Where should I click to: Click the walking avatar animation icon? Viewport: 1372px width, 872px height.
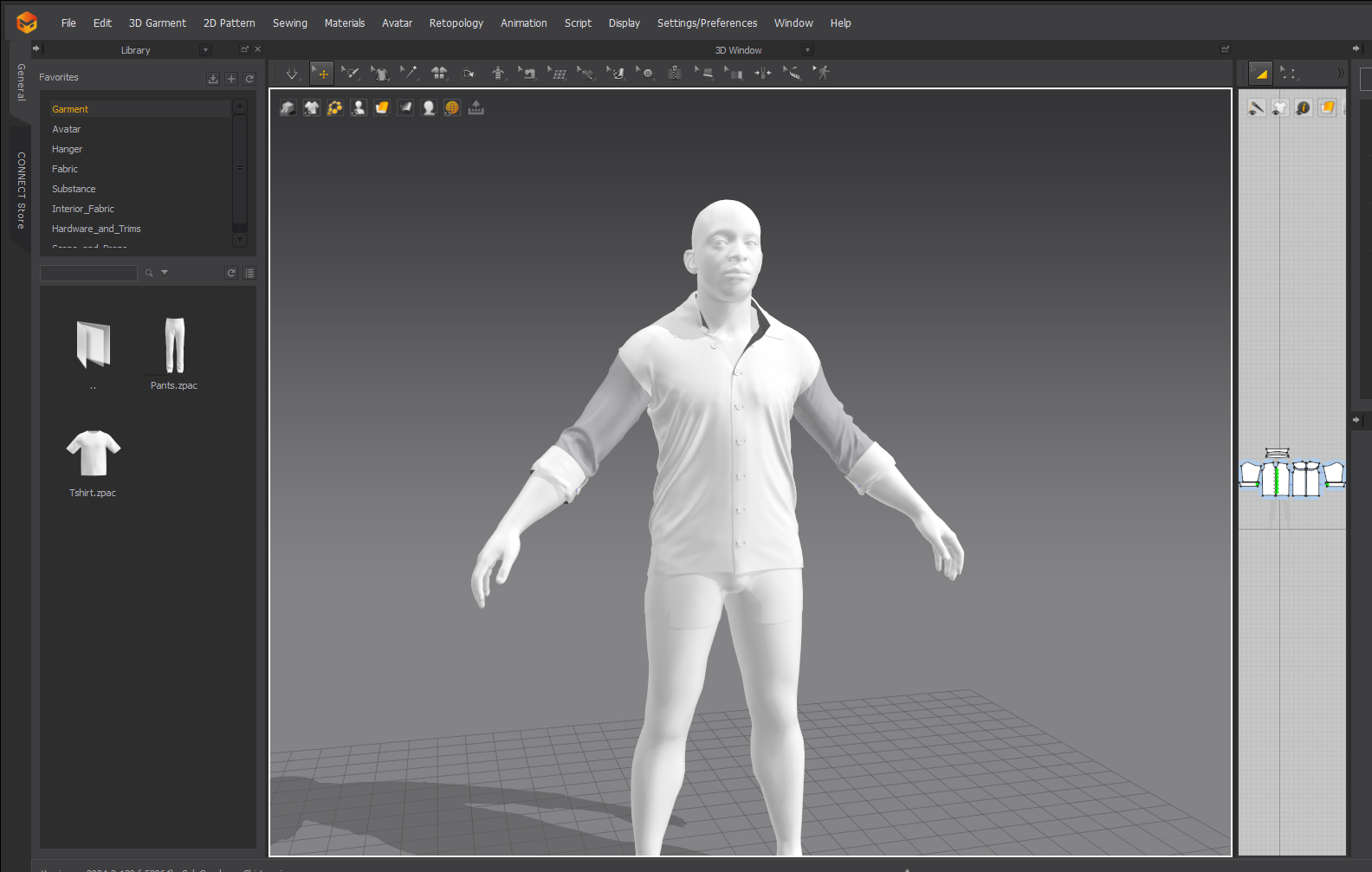(x=822, y=74)
